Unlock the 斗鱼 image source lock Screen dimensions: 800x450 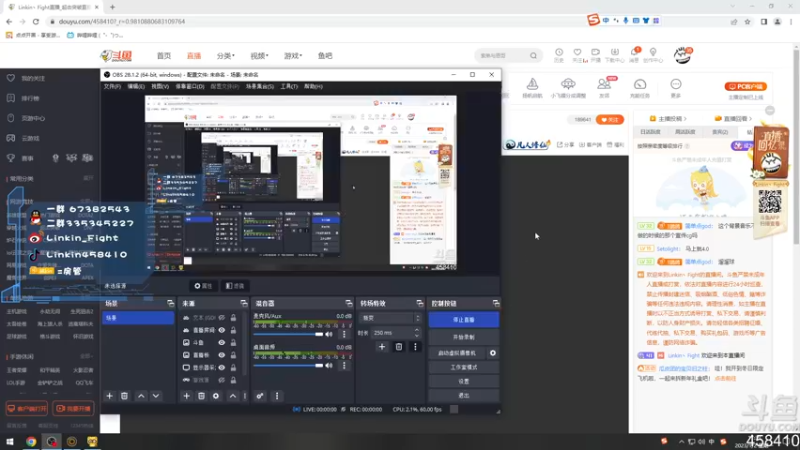233,342
